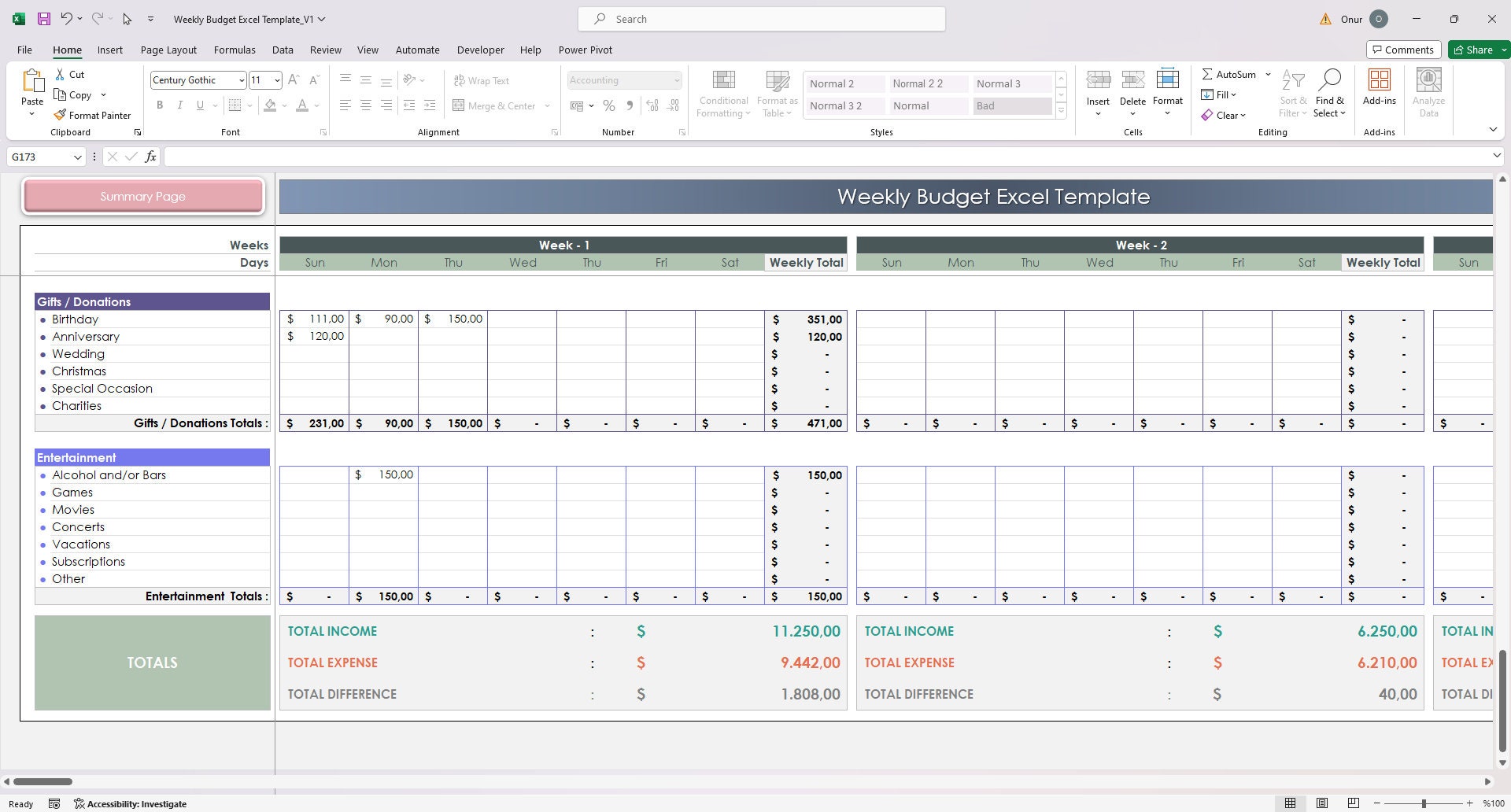Expand the formula bar chevron
1511x812 pixels.
pos(1496,156)
